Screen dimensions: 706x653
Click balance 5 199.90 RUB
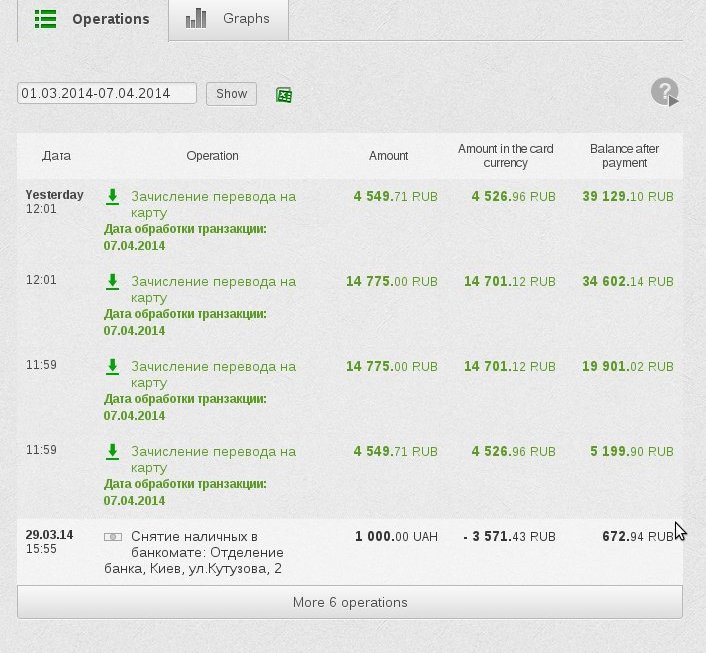(632, 451)
